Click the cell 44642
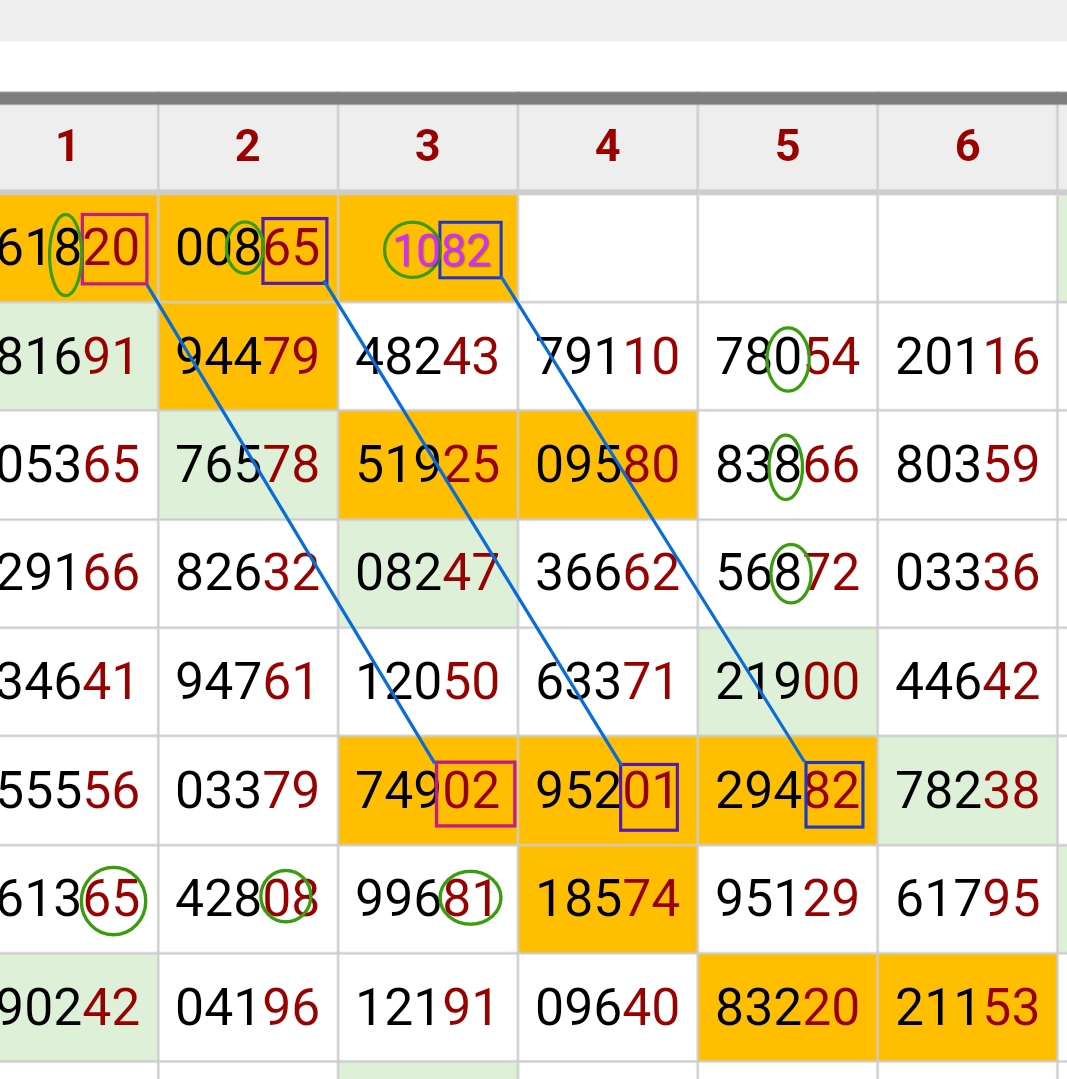Image resolution: width=1067 pixels, height=1079 pixels. 968,681
